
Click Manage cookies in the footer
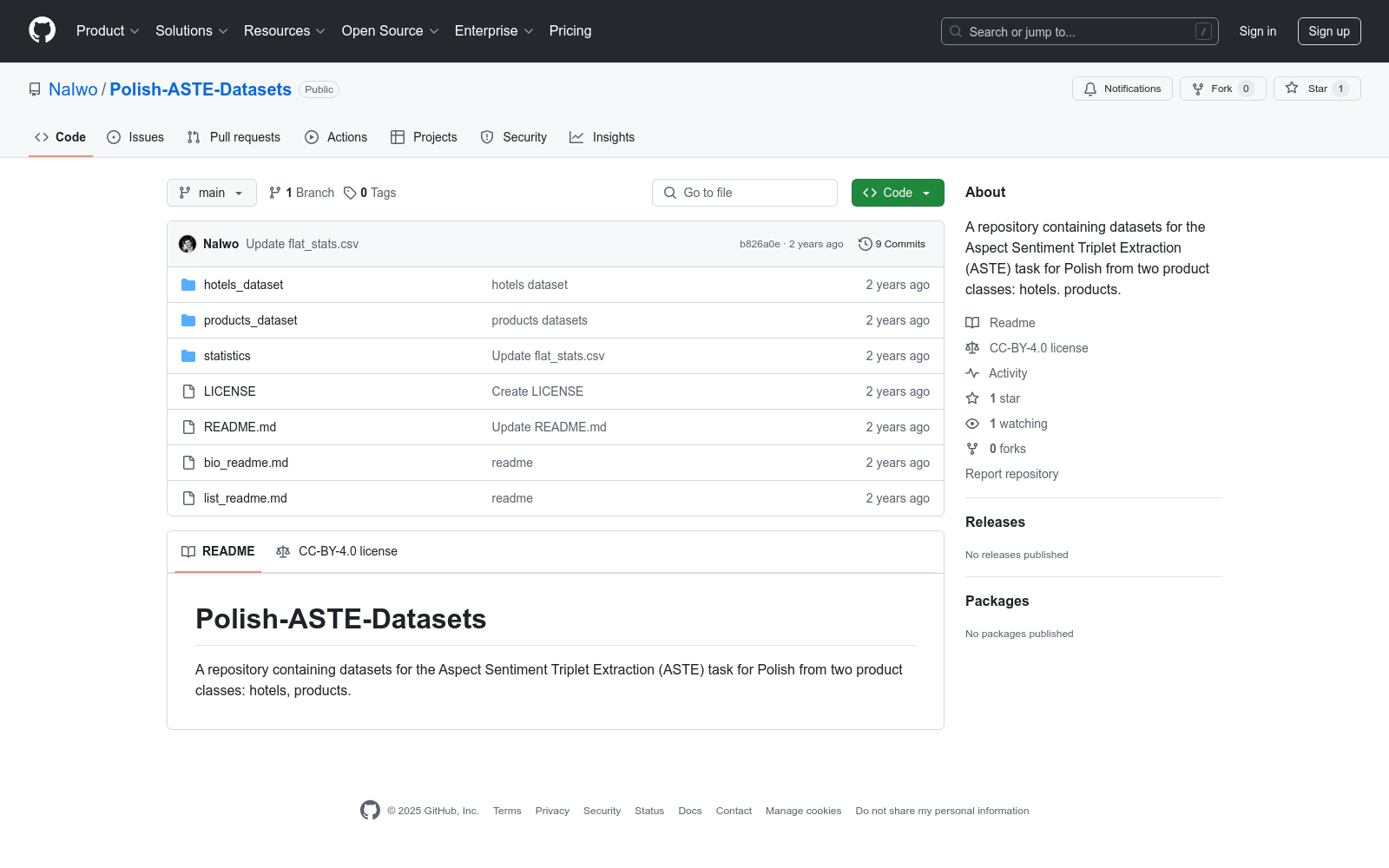click(803, 811)
